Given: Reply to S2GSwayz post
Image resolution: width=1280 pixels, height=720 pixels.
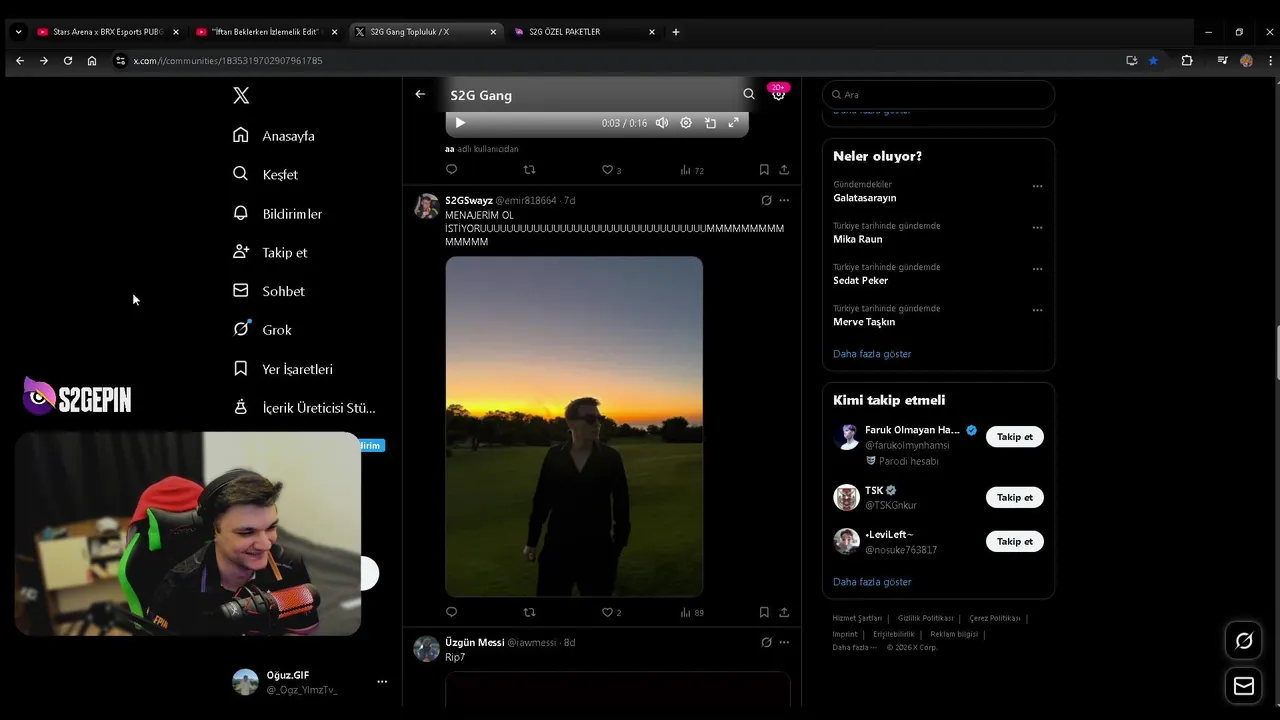Looking at the screenshot, I should coord(451,612).
